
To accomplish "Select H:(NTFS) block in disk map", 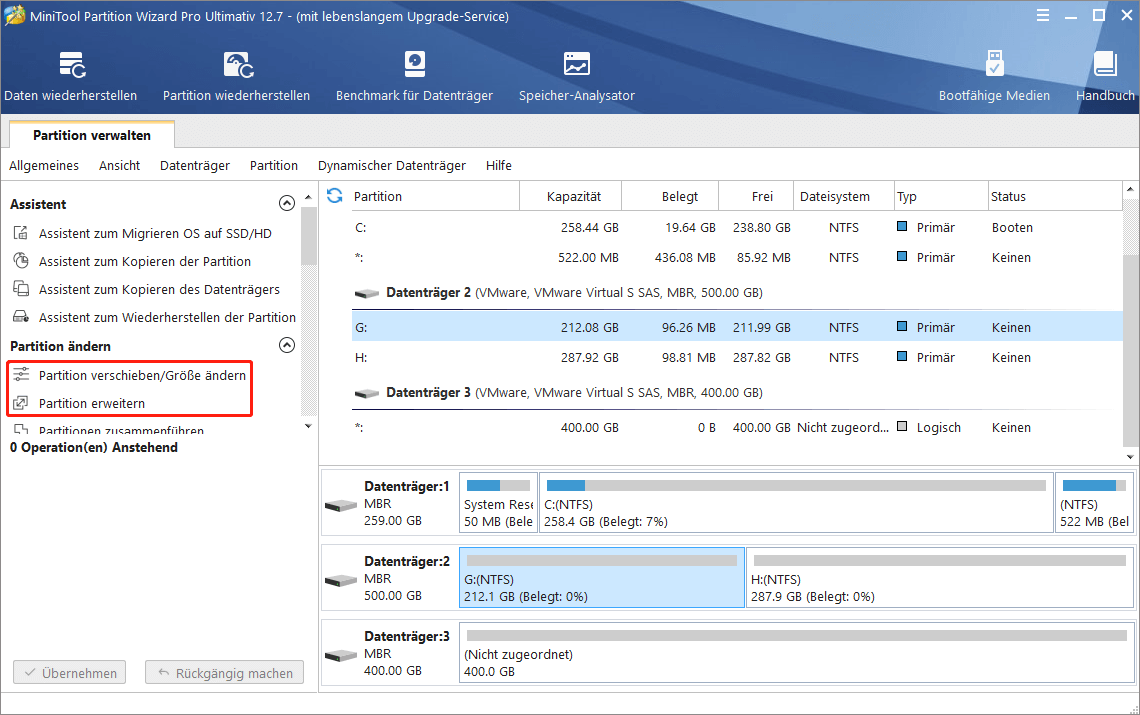I will coord(939,578).
